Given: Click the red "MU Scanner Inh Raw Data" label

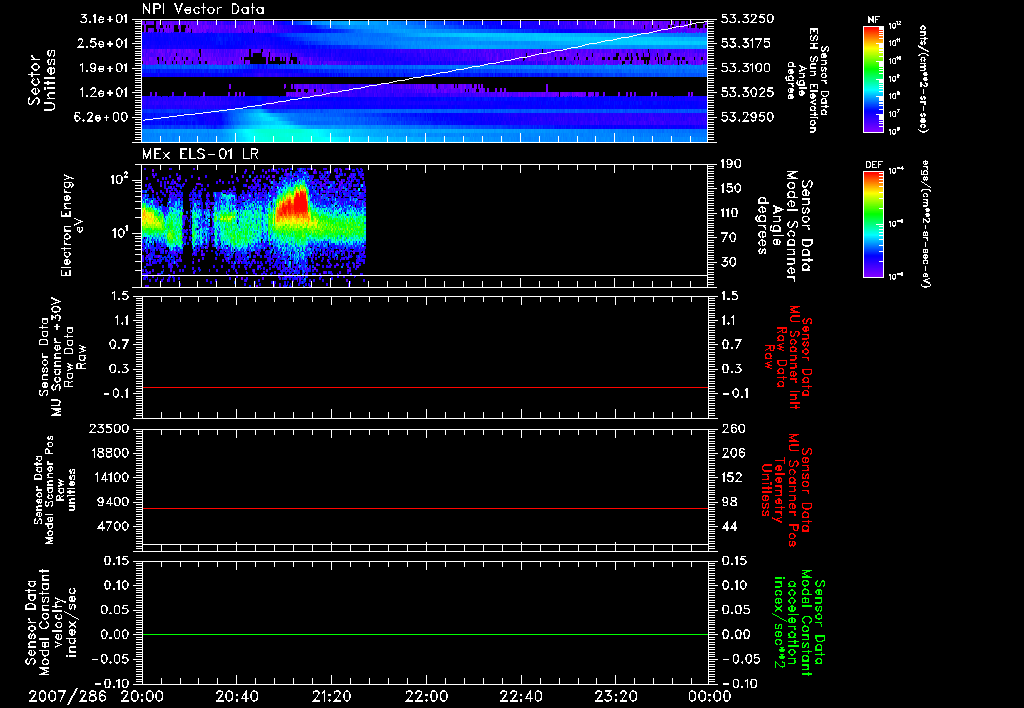Looking at the screenshot, I should click(x=788, y=357).
